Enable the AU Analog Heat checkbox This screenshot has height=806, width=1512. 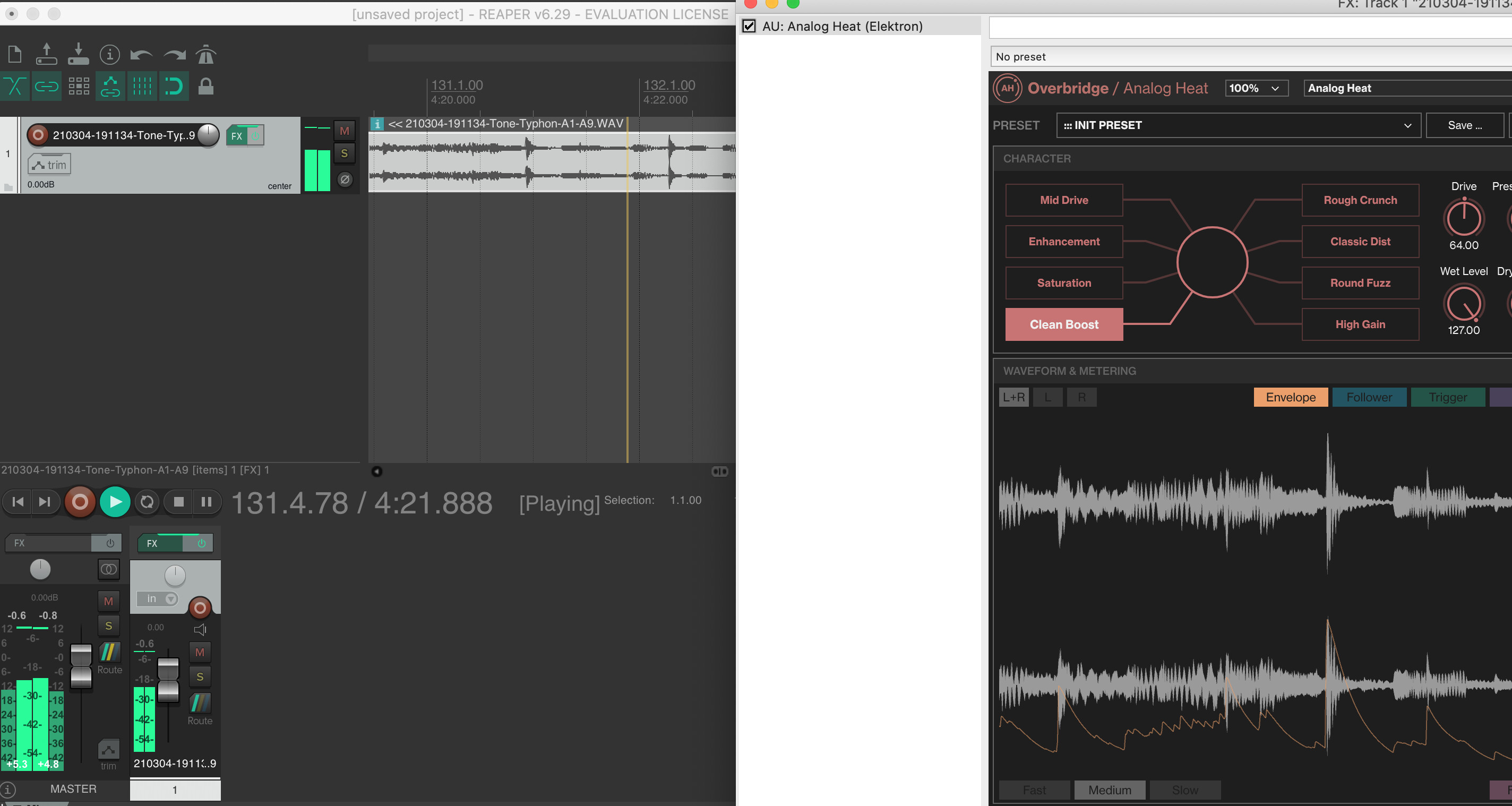point(749,27)
